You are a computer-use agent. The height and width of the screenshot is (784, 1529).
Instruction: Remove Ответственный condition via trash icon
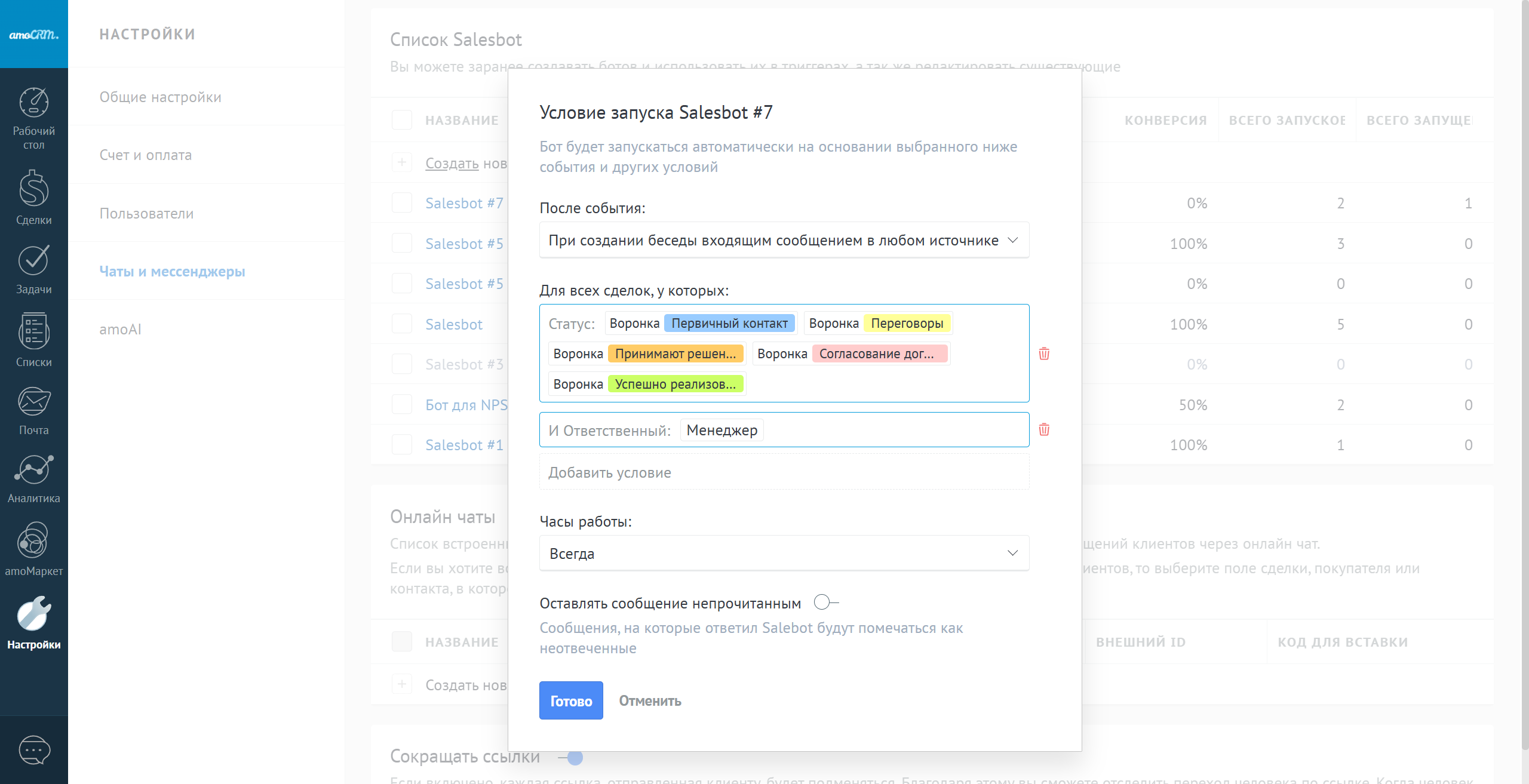point(1044,429)
